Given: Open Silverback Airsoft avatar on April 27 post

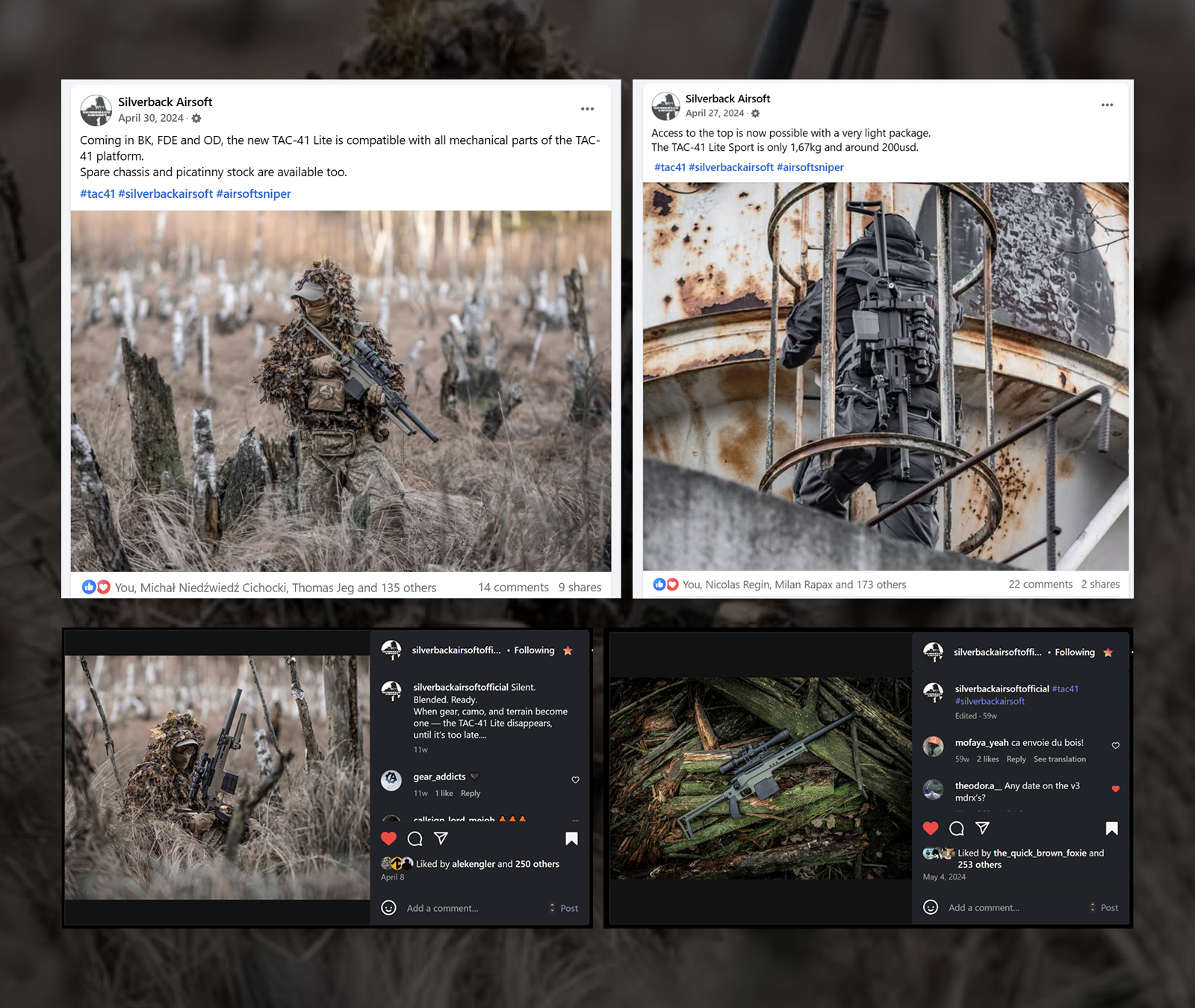Looking at the screenshot, I should pos(665,106).
